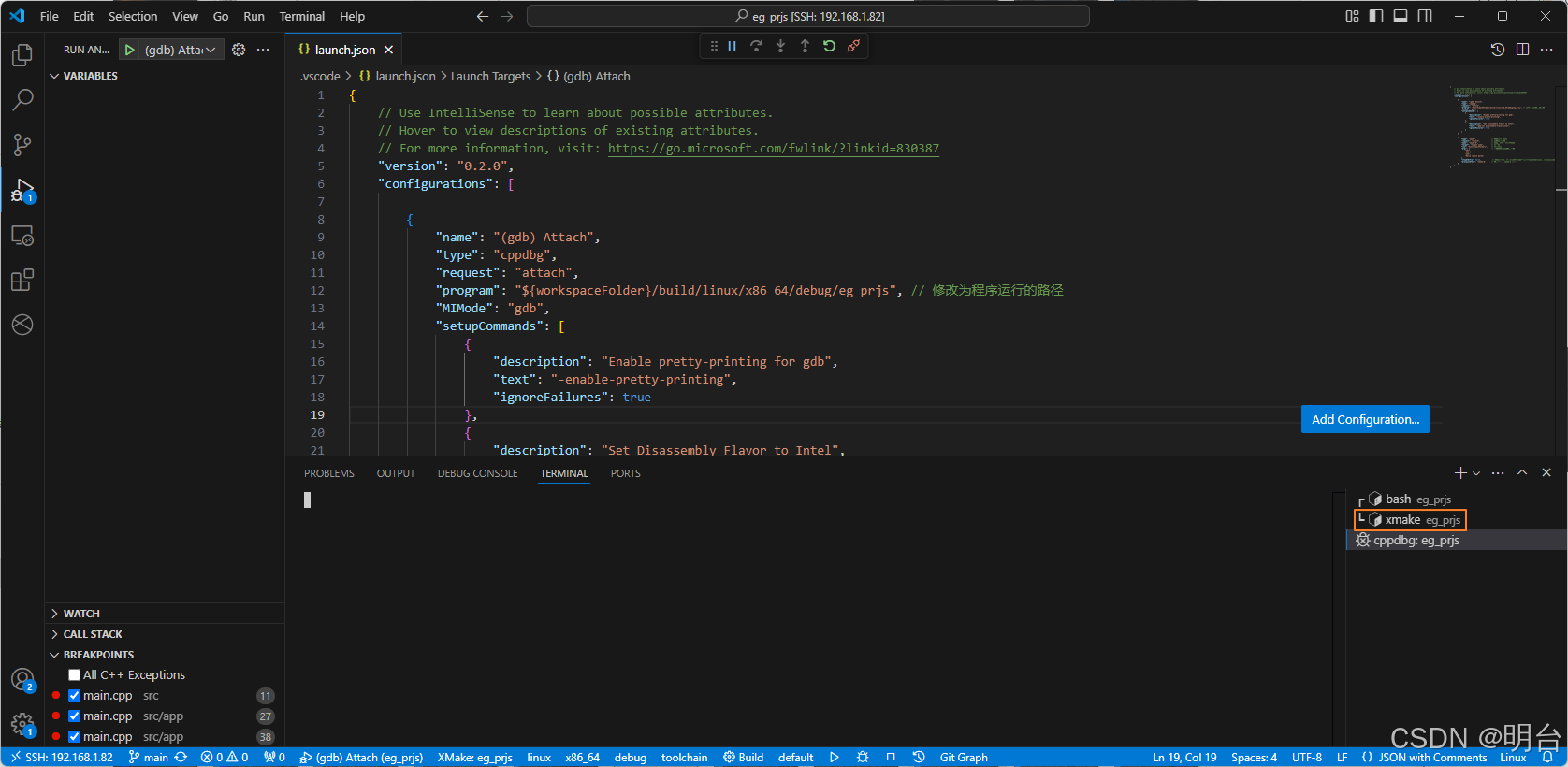
Task: Collapse the VARIABLES section
Action: tap(165, 76)
